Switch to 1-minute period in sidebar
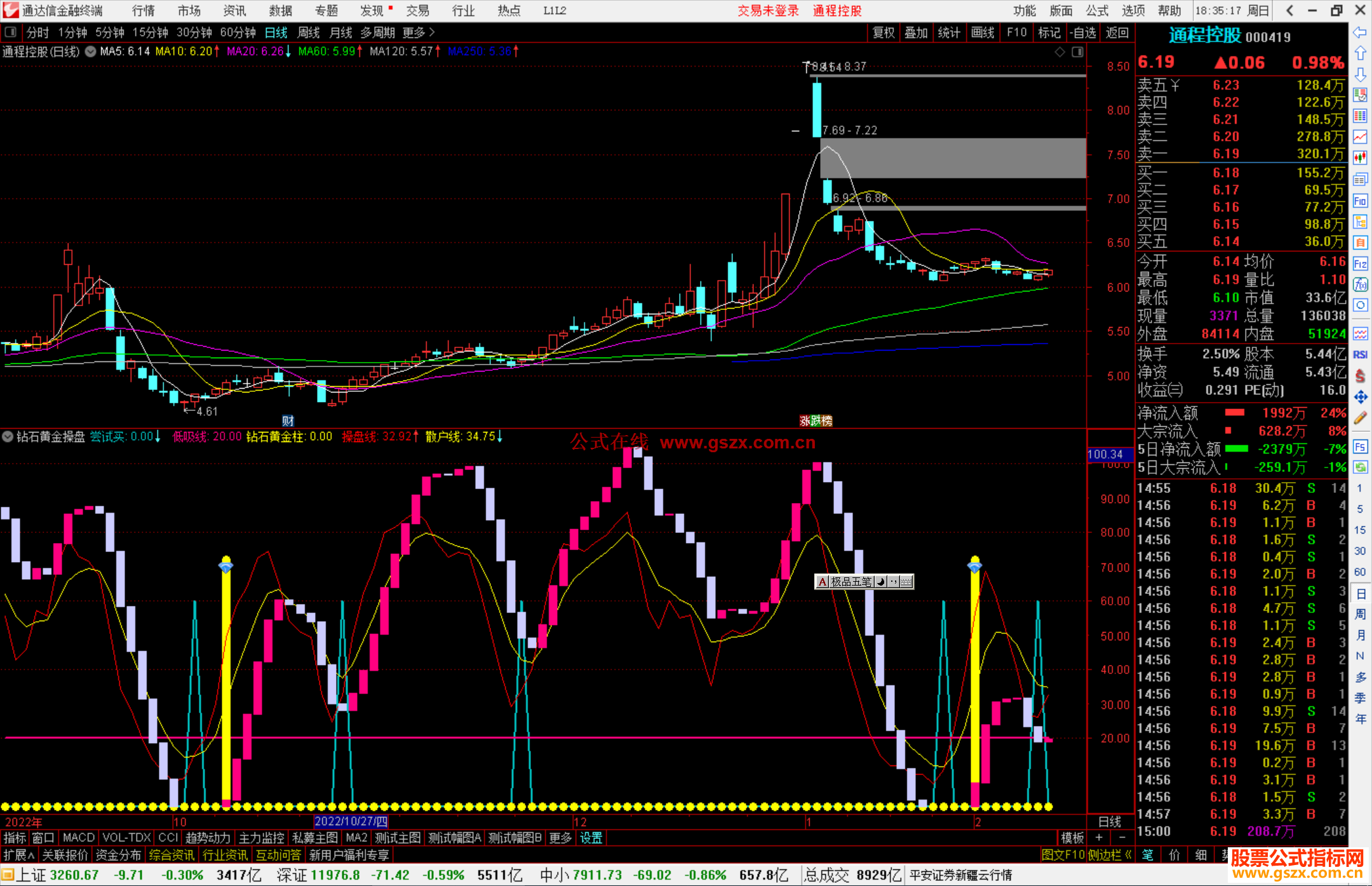 tap(1359, 488)
